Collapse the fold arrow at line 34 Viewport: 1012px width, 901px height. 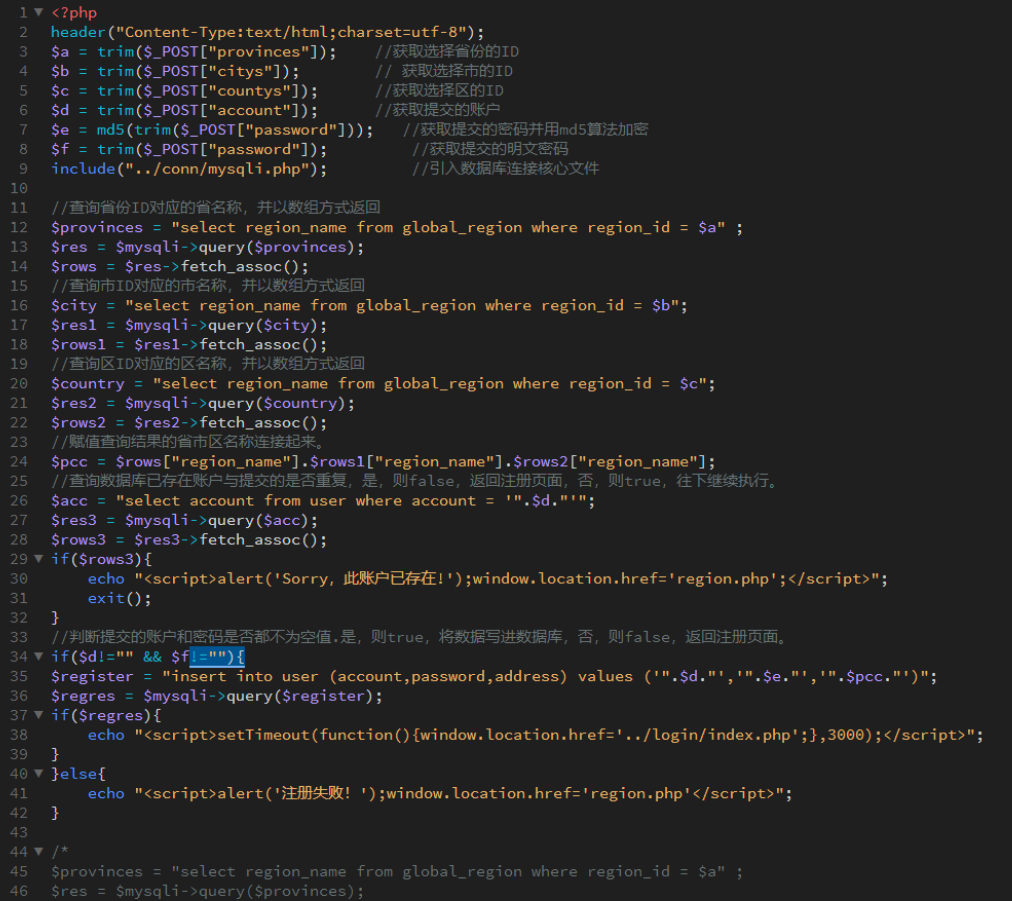pos(39,656)
